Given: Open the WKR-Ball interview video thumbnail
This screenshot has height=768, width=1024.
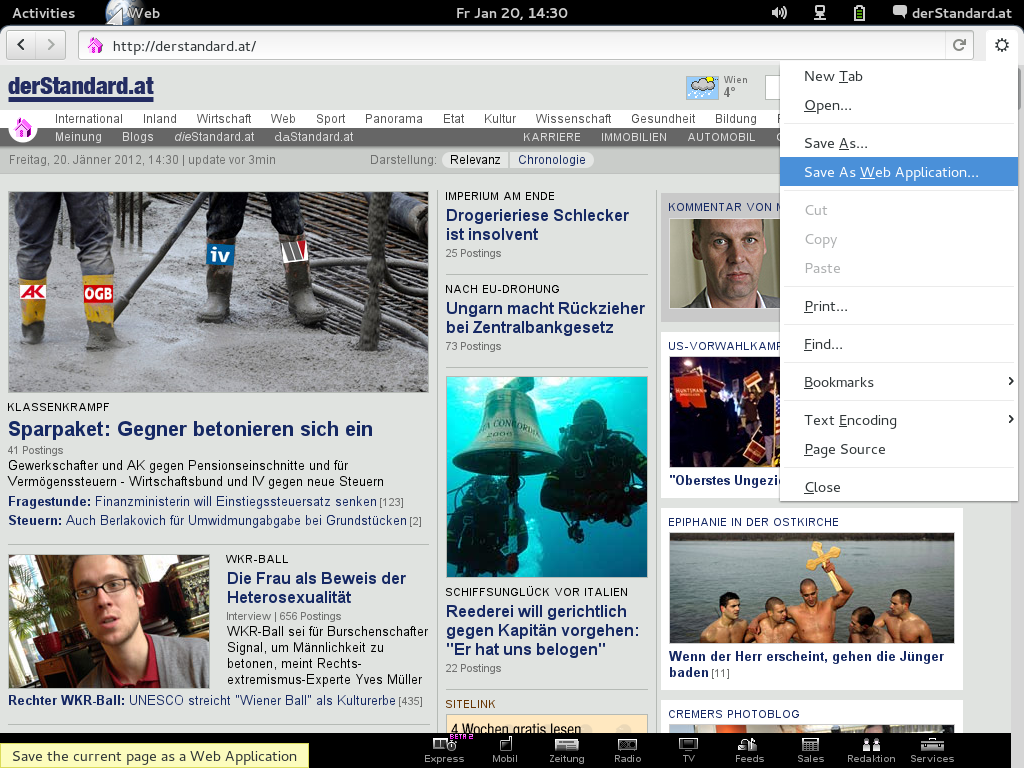Looking at the screenshot, I should tap(109, 621).
